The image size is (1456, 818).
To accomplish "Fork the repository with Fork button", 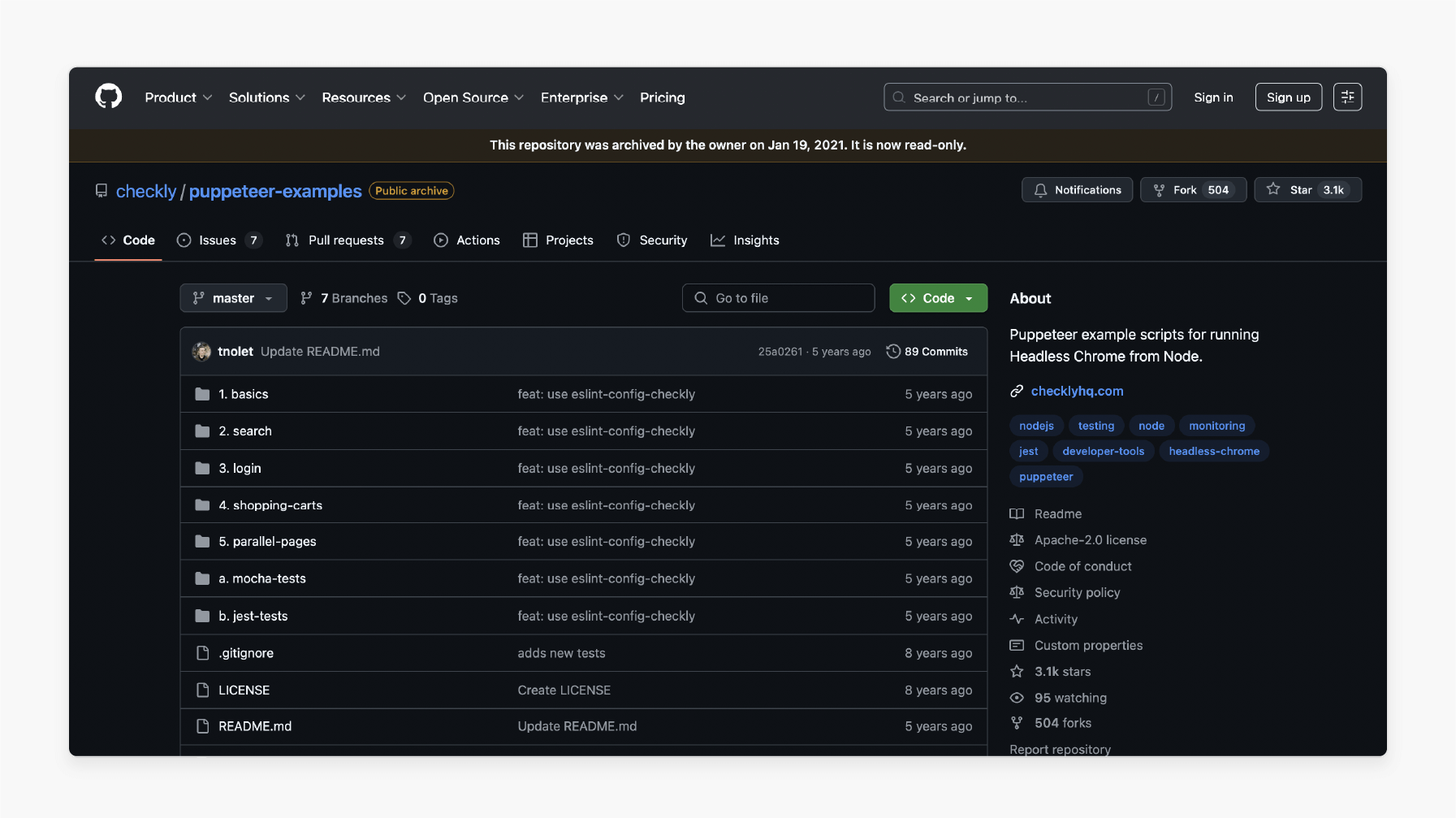I will tap(1194, 190).
